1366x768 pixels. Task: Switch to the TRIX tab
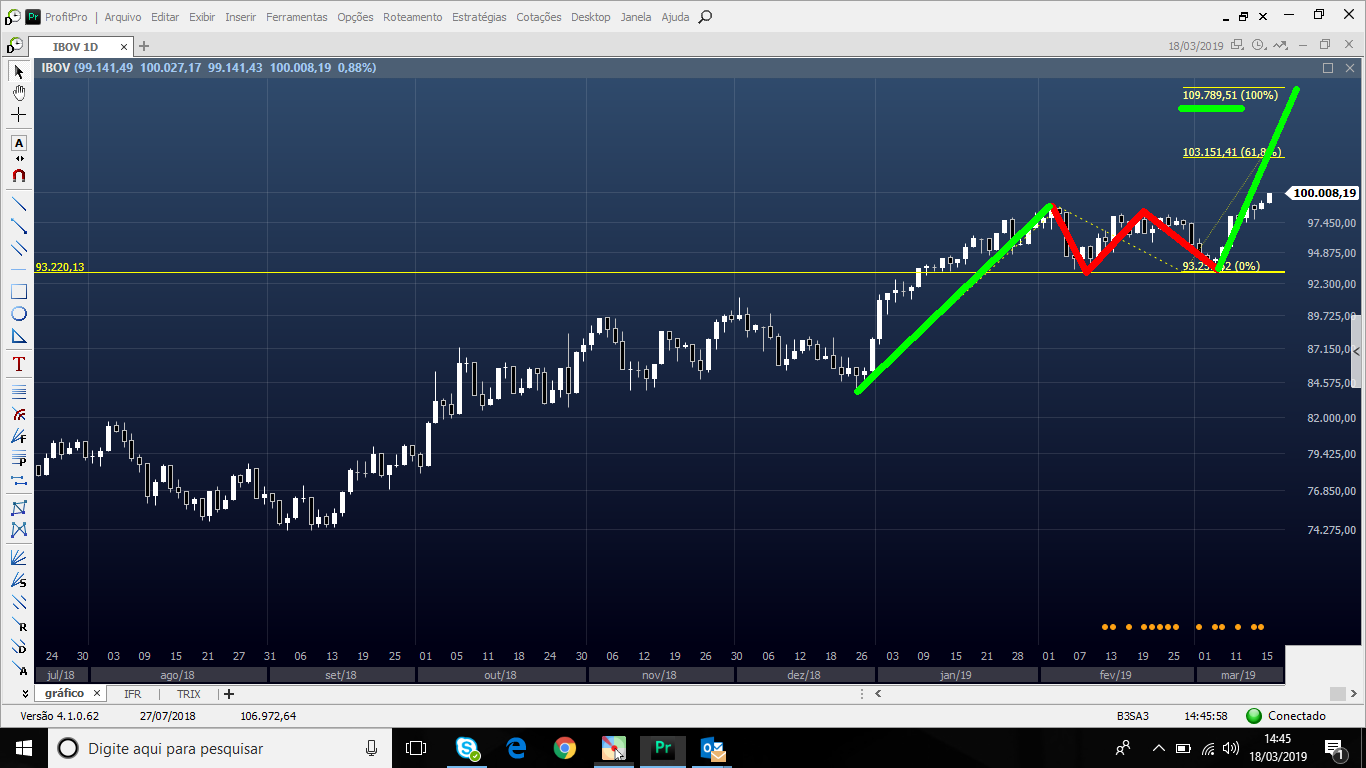pyautogui.click(x=188, y=694)
